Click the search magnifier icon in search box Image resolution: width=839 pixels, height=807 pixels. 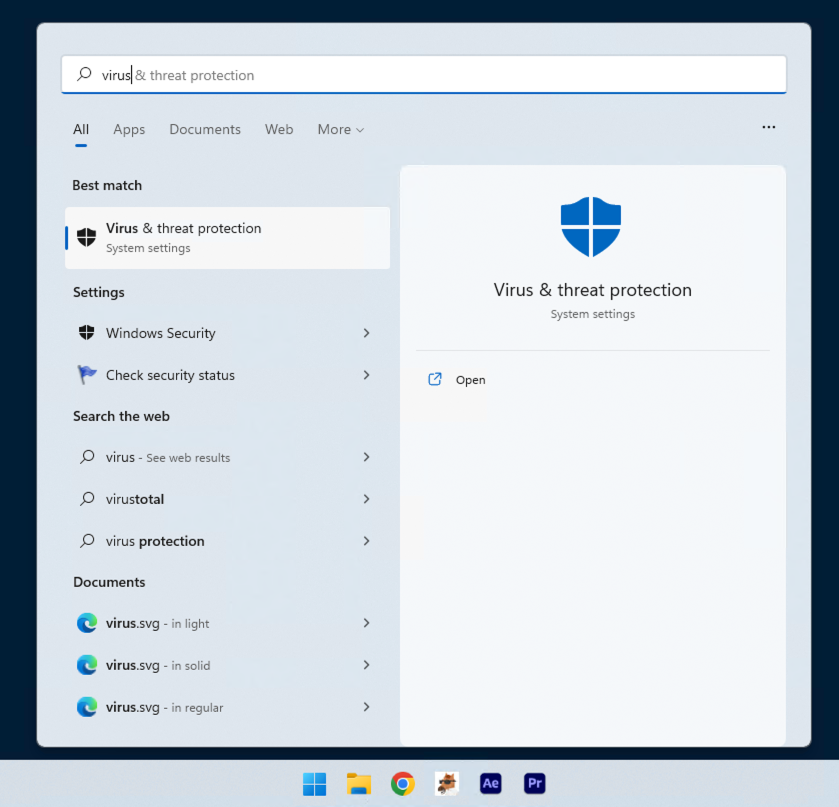[x=84, y=74]
